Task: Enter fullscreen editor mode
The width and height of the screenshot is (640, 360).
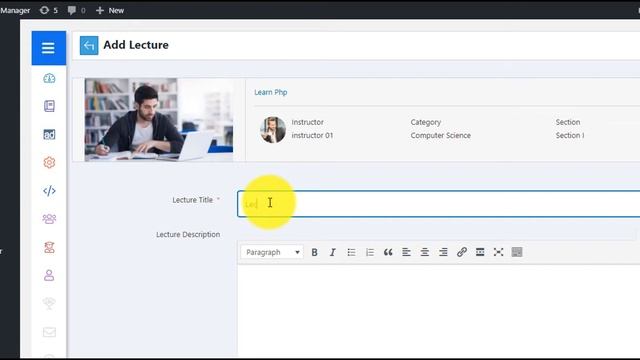Action: pos(498,252)
